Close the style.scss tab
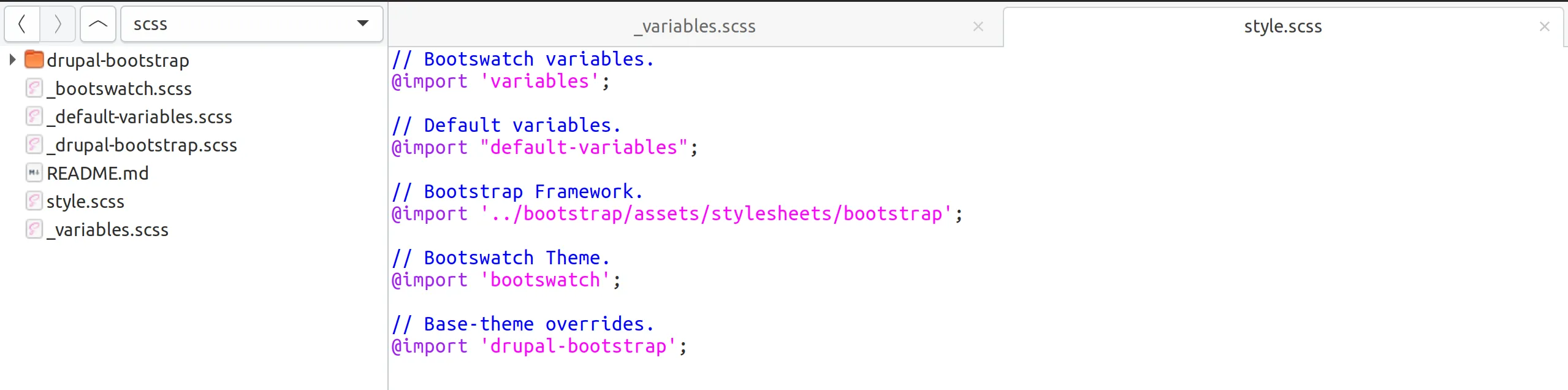Screen dimensions: 1568x390 [1545, 26]
